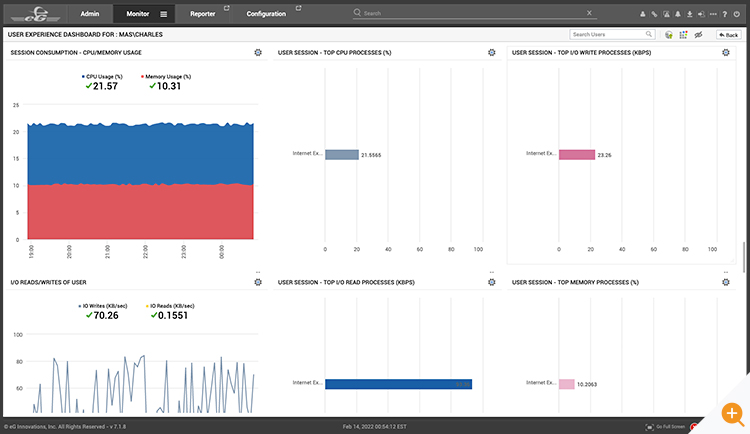This screenshot has width=750, height=434.
Task: Click the globe with green arrow icon
Action: pyautogui.click(x=669, y=35)
